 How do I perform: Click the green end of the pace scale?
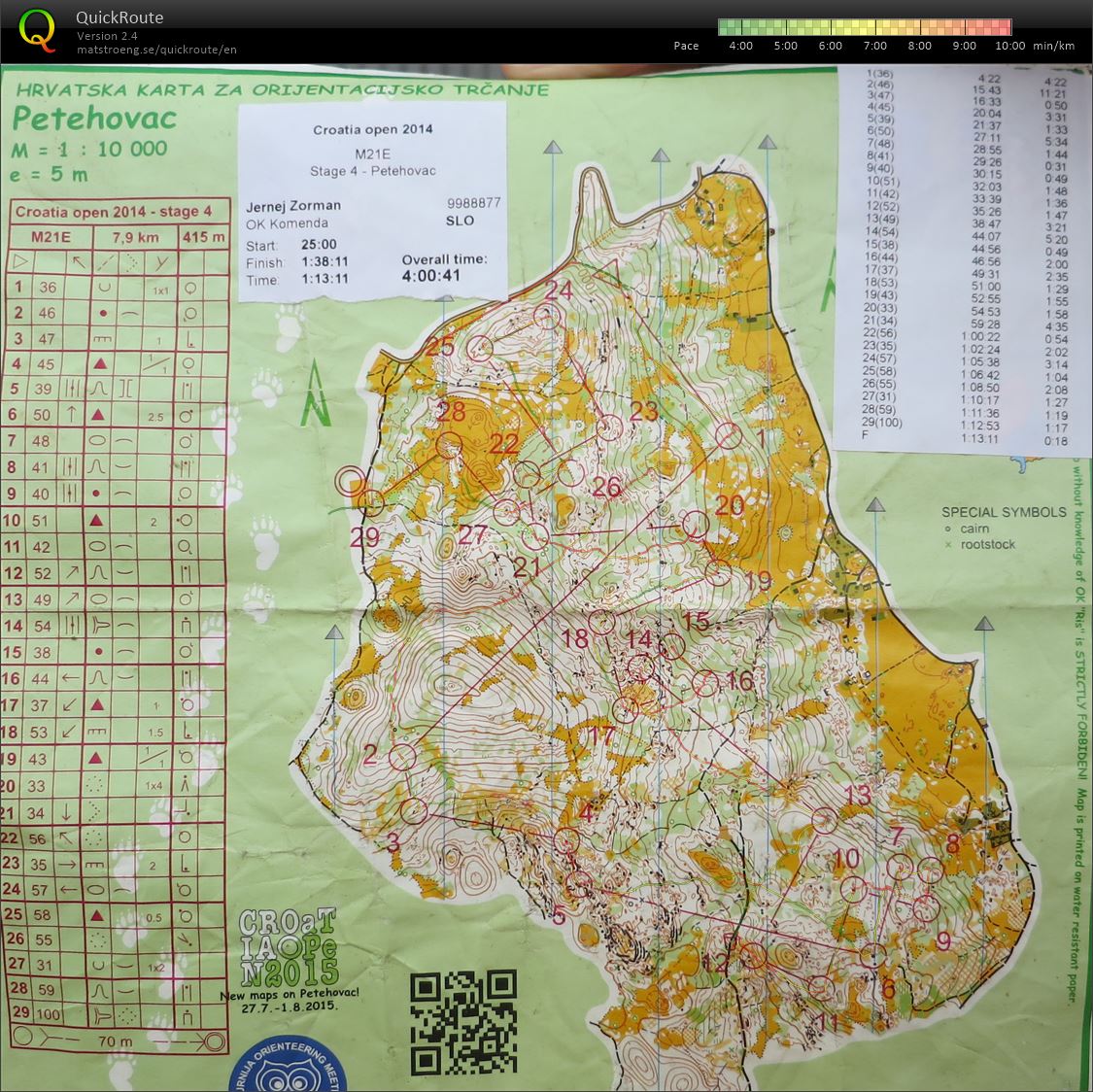[730, 27]
